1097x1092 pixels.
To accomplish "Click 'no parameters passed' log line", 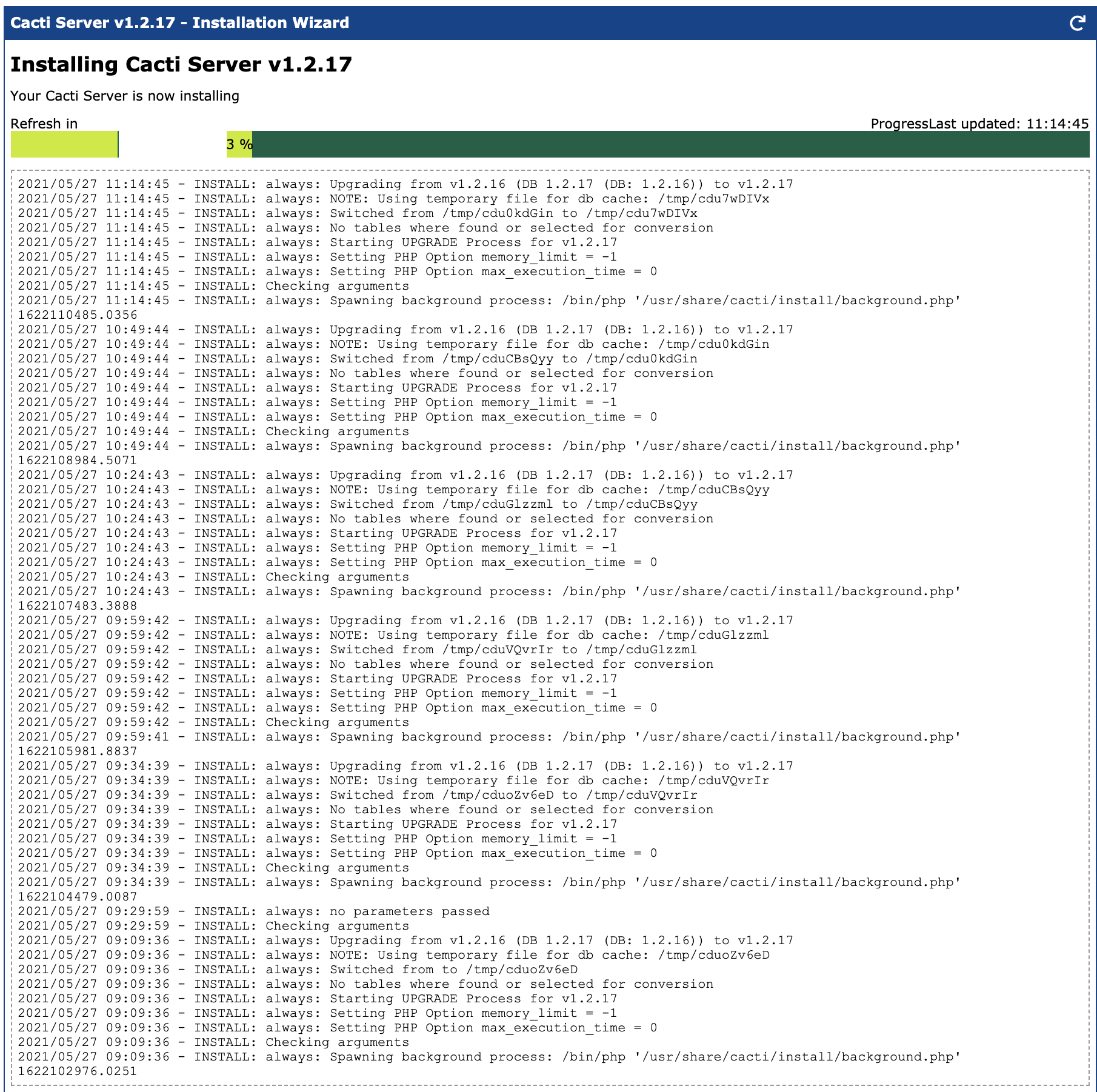I will (253, 911).
